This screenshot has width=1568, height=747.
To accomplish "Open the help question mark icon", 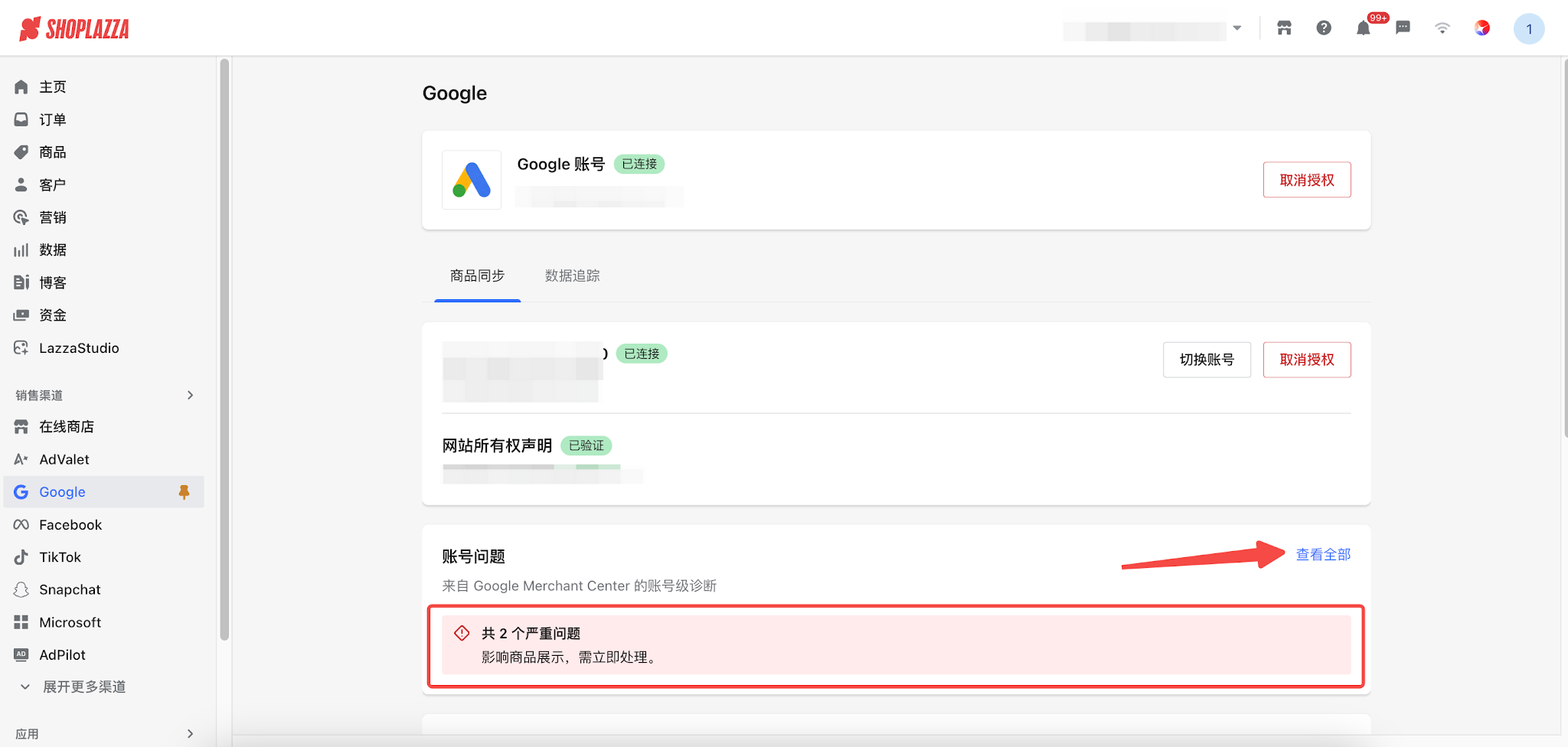I will pyautogui.click(x=1324, y=28).
